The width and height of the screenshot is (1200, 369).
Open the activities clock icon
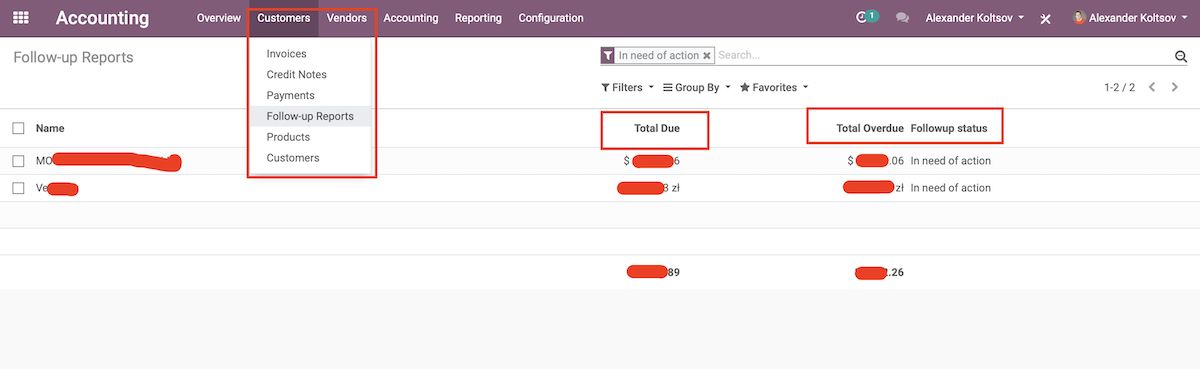[x=863, y=18]
